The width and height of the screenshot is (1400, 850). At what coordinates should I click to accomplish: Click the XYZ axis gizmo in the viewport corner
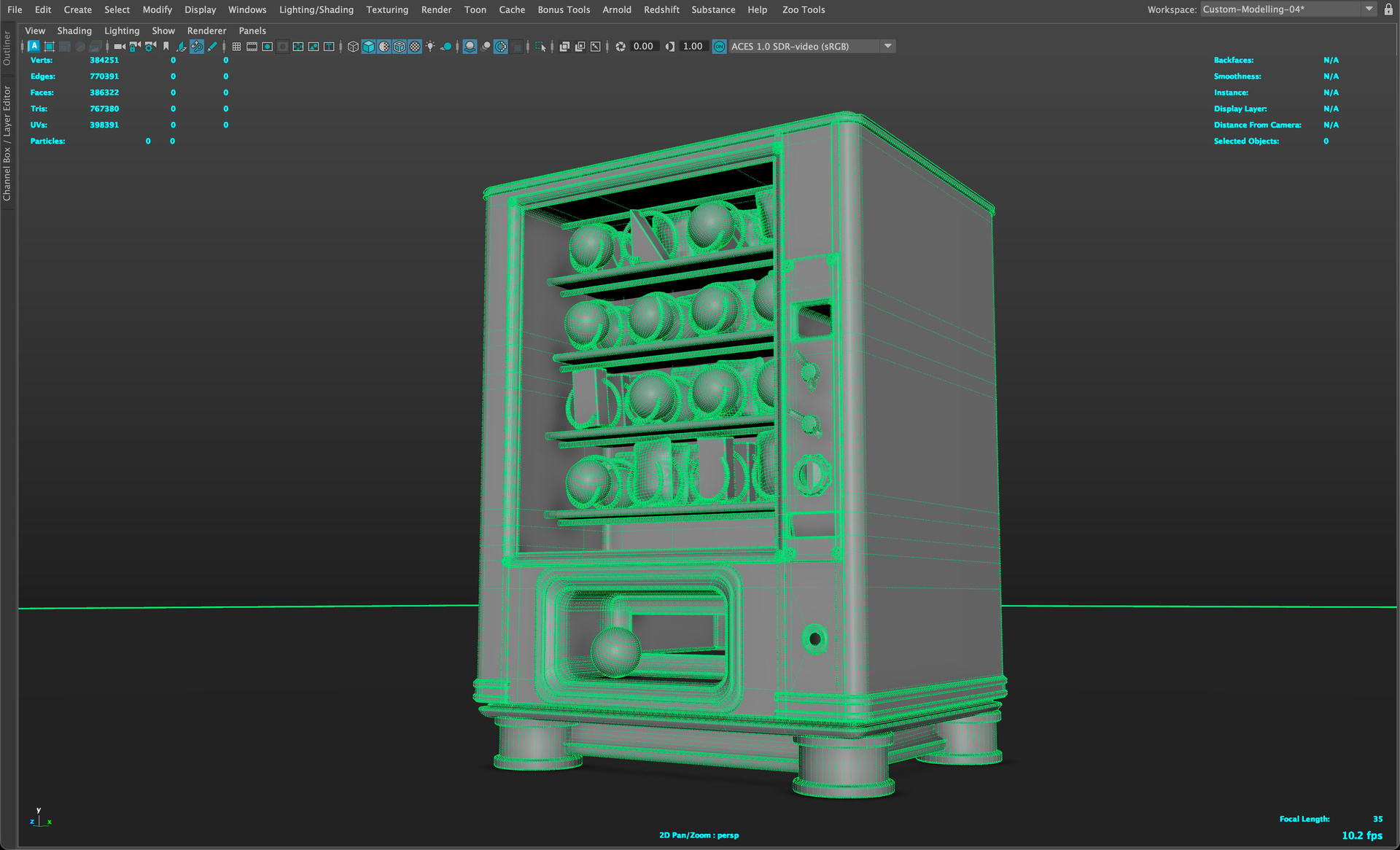tap(40, 817)
